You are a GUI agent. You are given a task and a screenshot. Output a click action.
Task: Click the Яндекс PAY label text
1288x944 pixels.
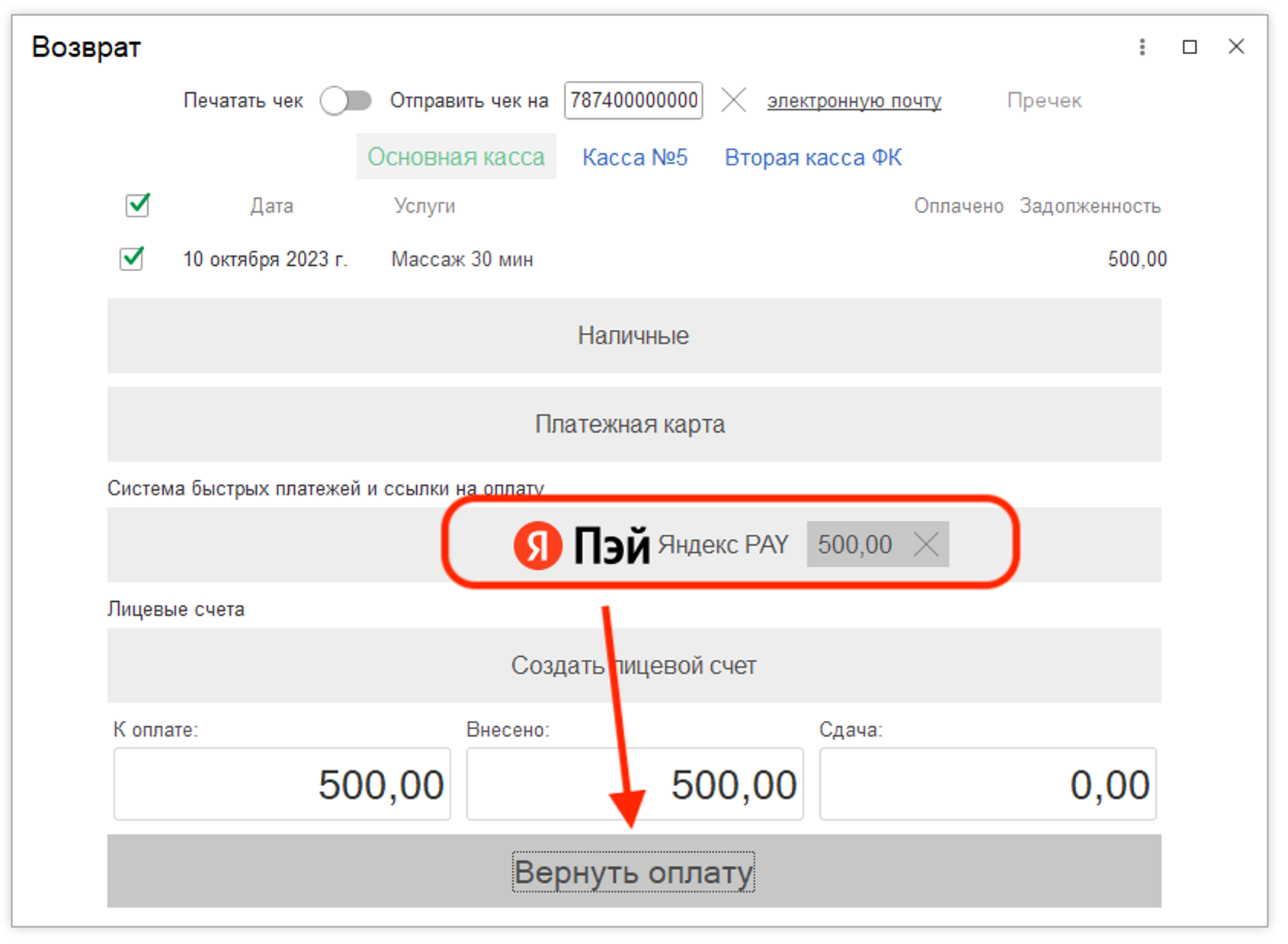pyautogui.click(x=722, y=545)
